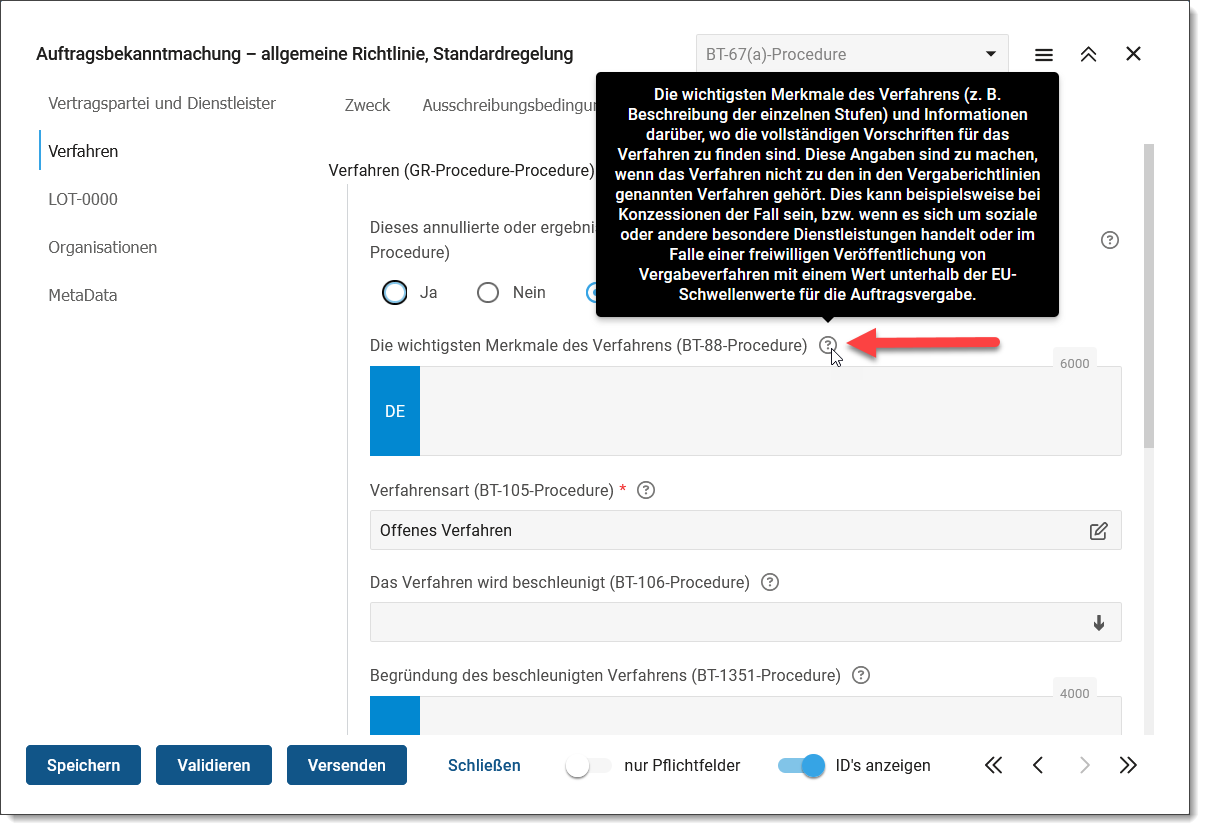Click edit icon in Offenes Verfahren field
This screenshot has width=1205, height=830.
[1098, 531]
